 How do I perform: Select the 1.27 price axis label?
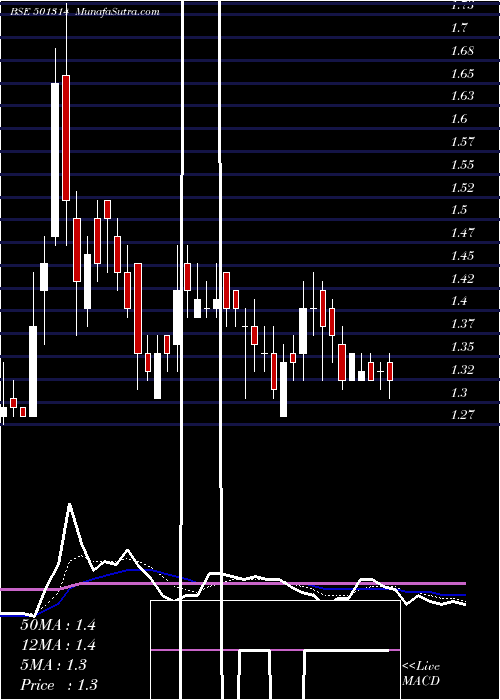click(x=462, y=415)
